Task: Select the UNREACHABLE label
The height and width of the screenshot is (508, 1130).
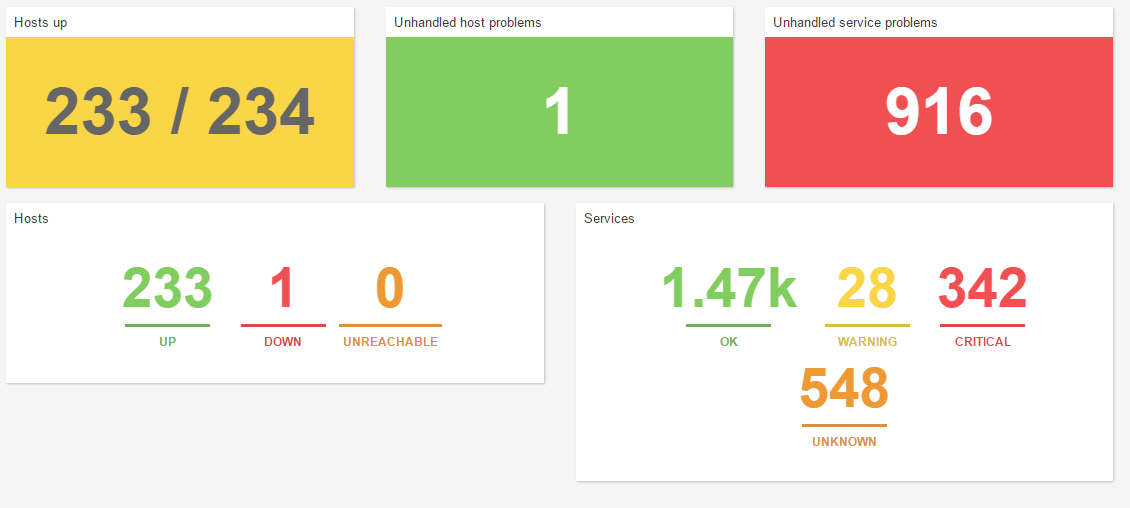Action: 390,342
